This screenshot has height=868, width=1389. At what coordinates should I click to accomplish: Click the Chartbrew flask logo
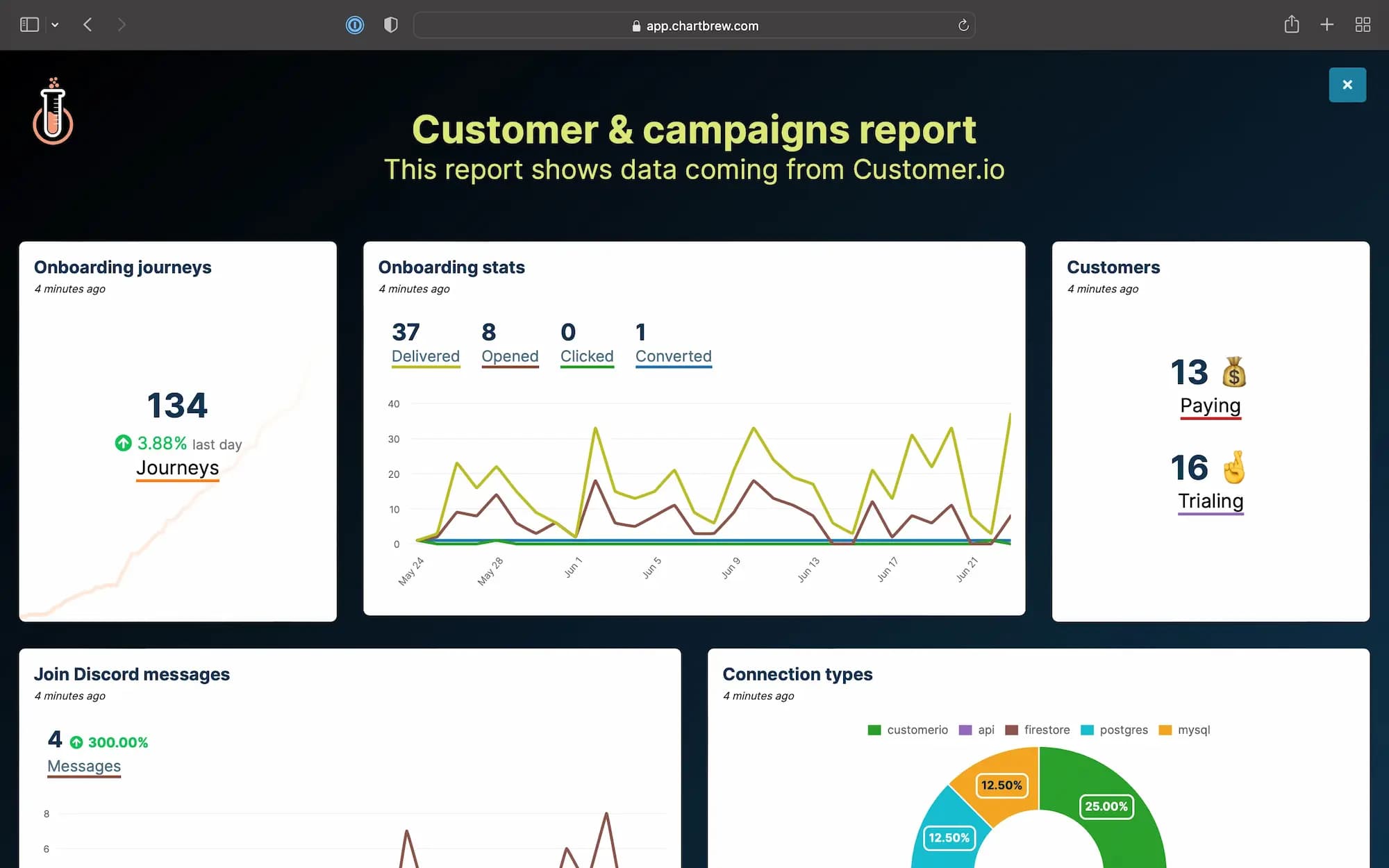coord(53,111)
